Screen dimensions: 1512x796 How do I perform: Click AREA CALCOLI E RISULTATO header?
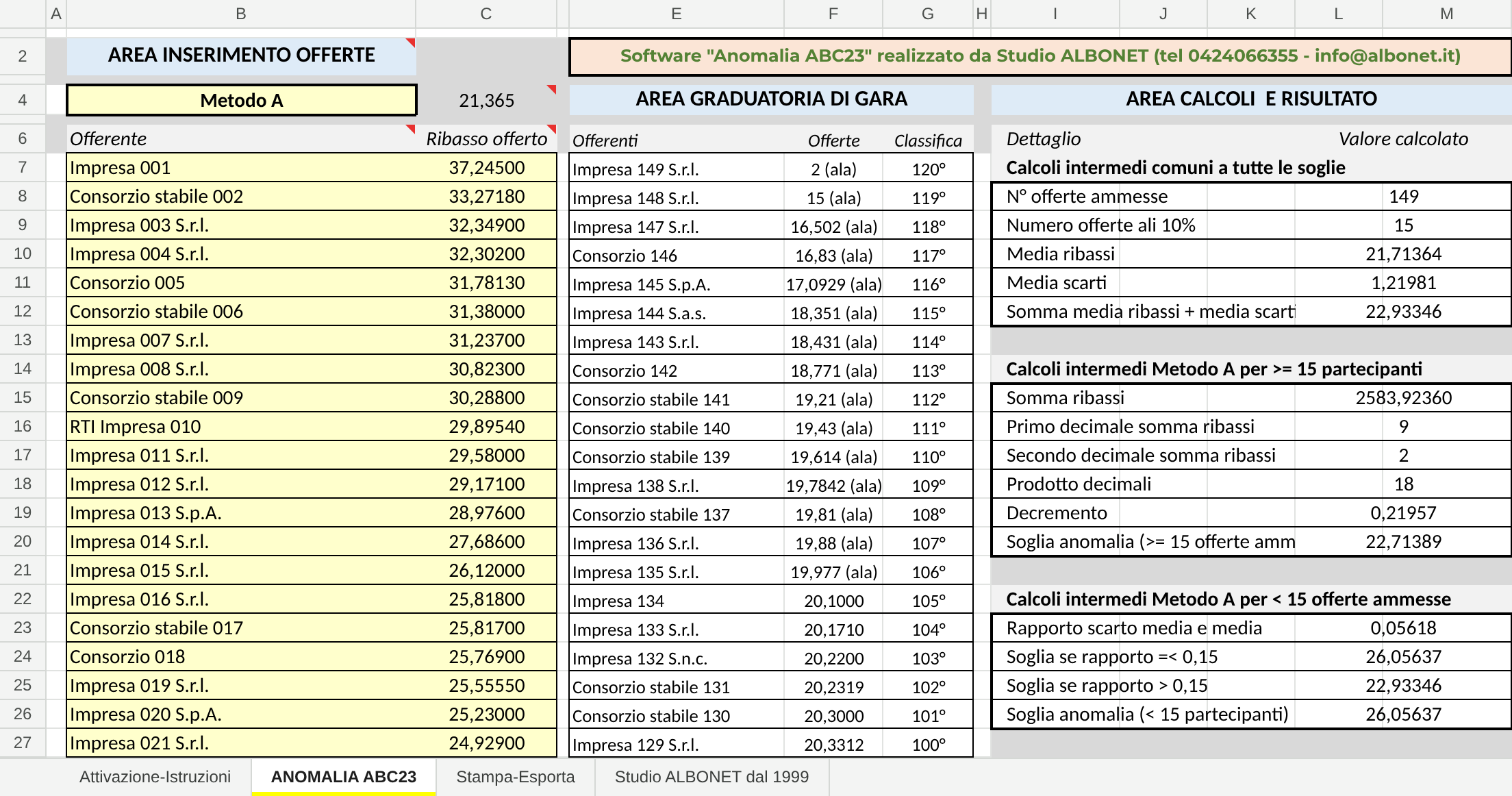click(x=1251, y=99)
